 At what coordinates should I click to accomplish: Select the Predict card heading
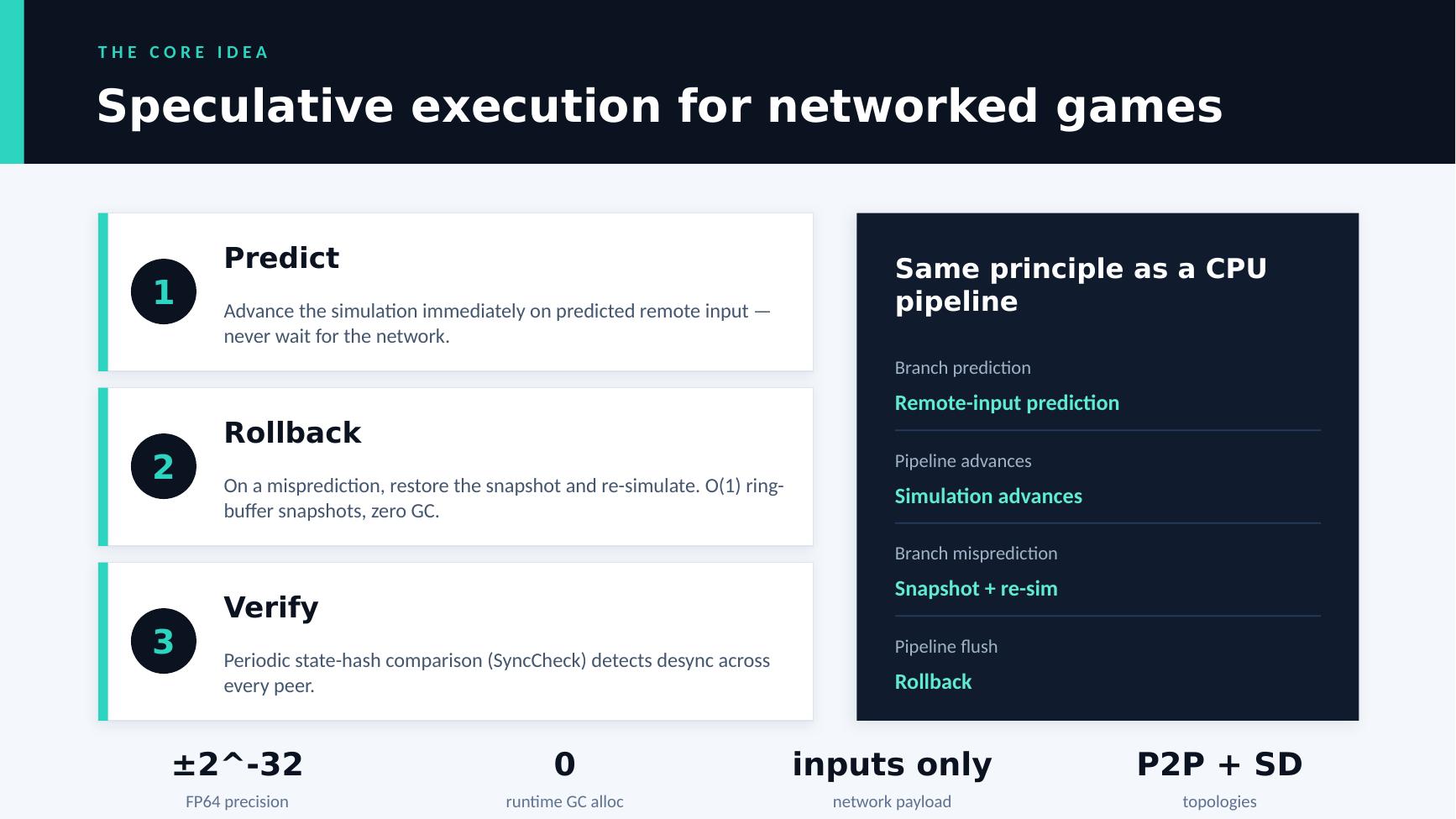(x=281, y=258)
